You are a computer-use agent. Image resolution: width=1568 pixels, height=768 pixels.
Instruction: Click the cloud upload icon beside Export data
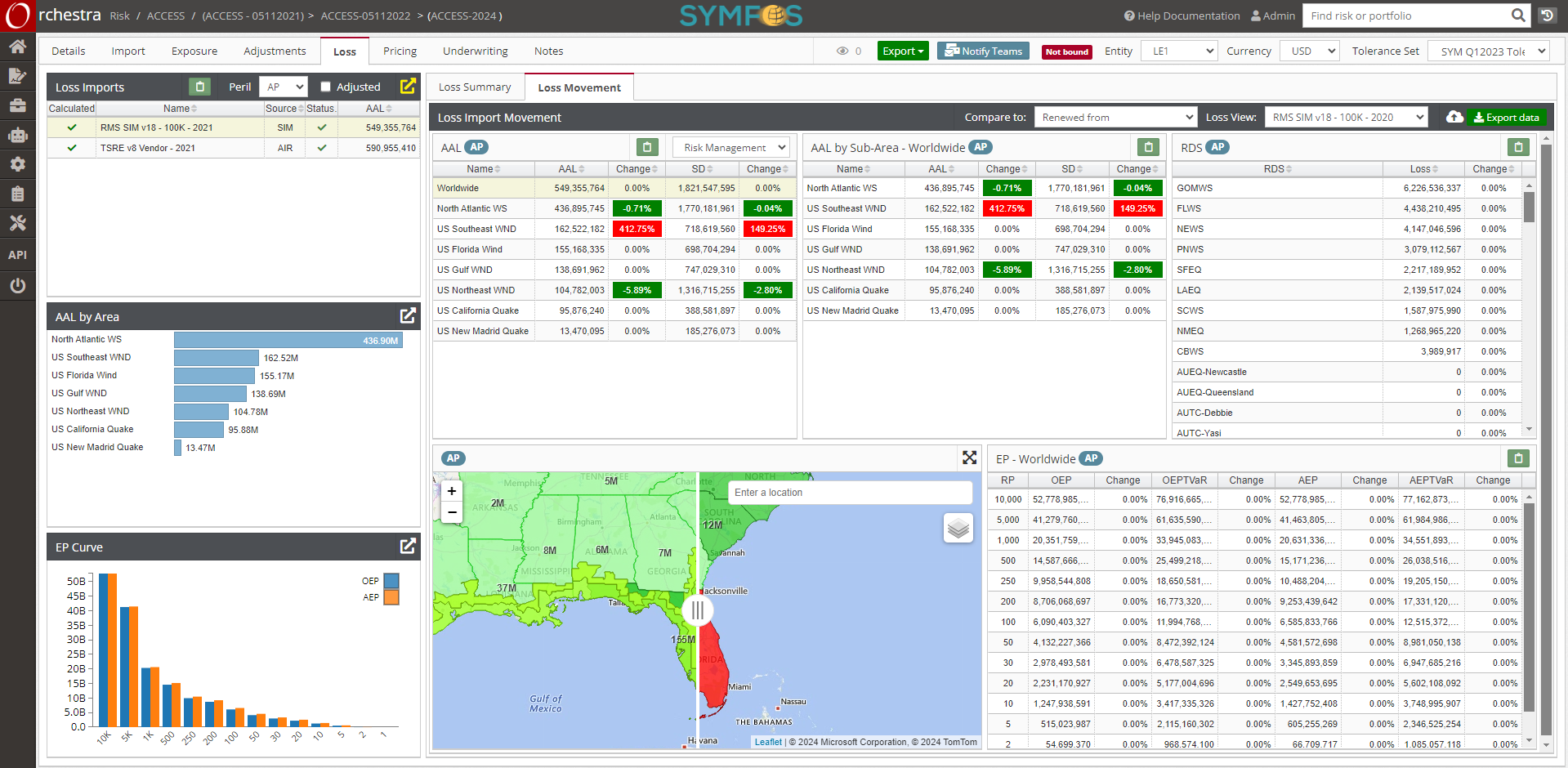pyautogui.click(x=1454, y=118)
